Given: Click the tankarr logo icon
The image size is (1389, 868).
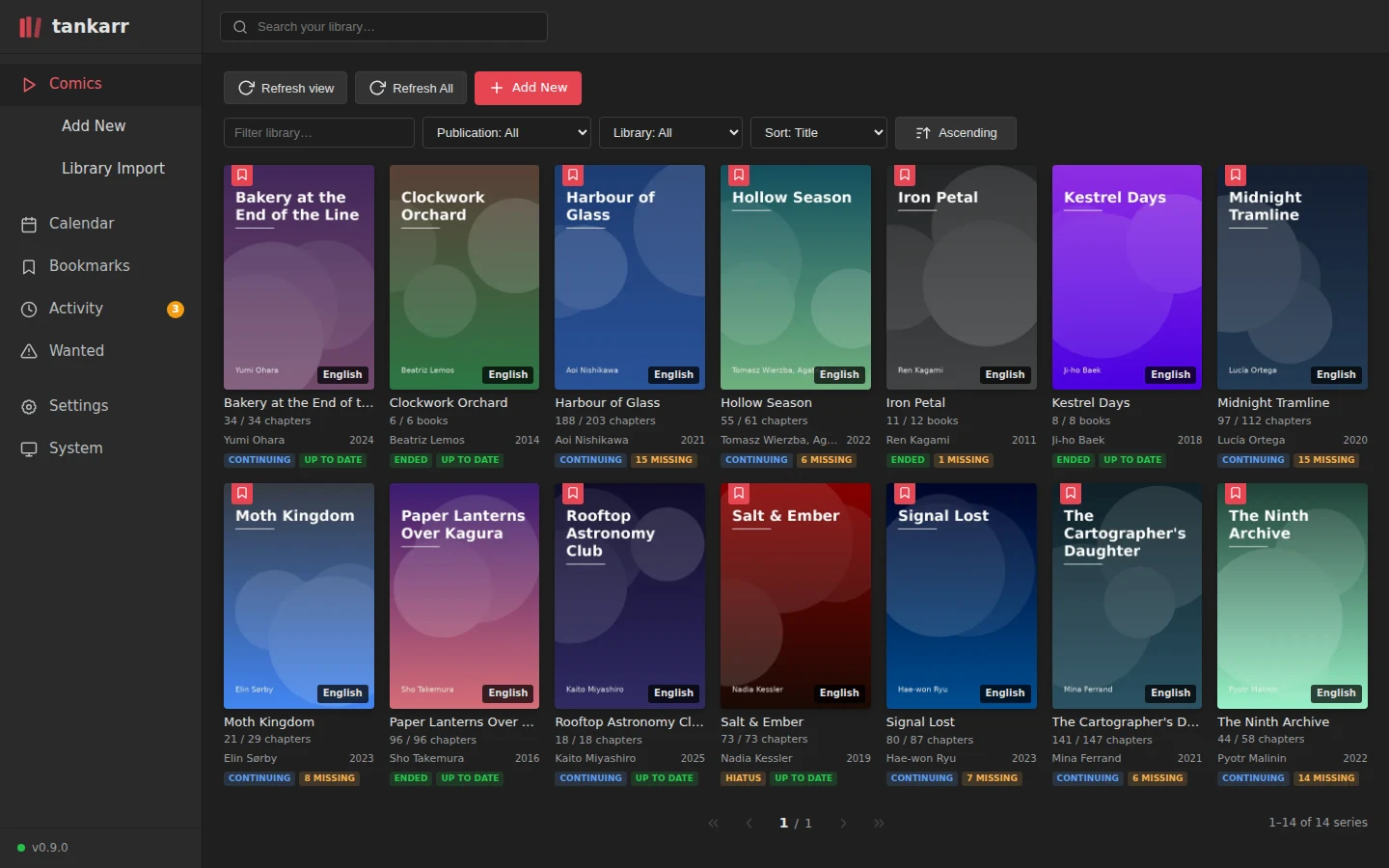Looking at the screenshot, I should click(30, 27).
